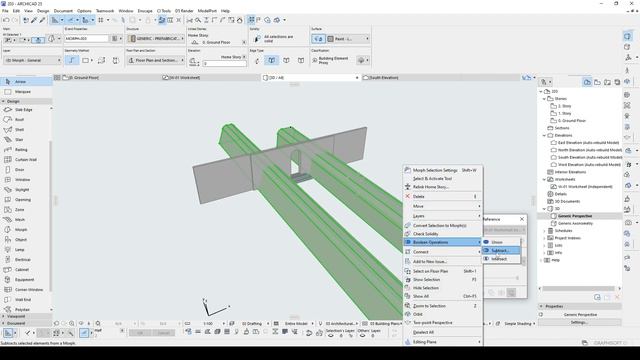This screenshot has height=360, width=640.
Task: Select the Cabinet tool
Action: click(25, 270)
